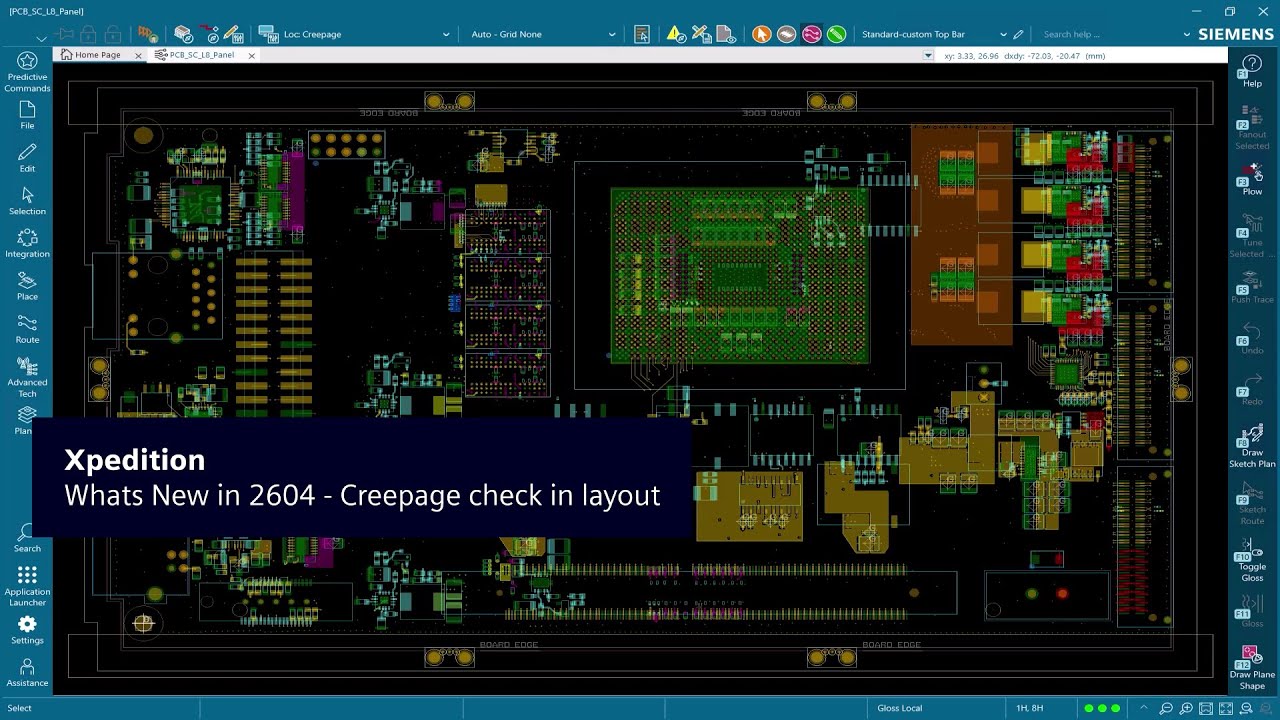Image resolution: width=1280 pixels, height=720 pixels.
Task: Start Sketch Route F9 action
Action: pyautogui.click(x=1252, y=503)
